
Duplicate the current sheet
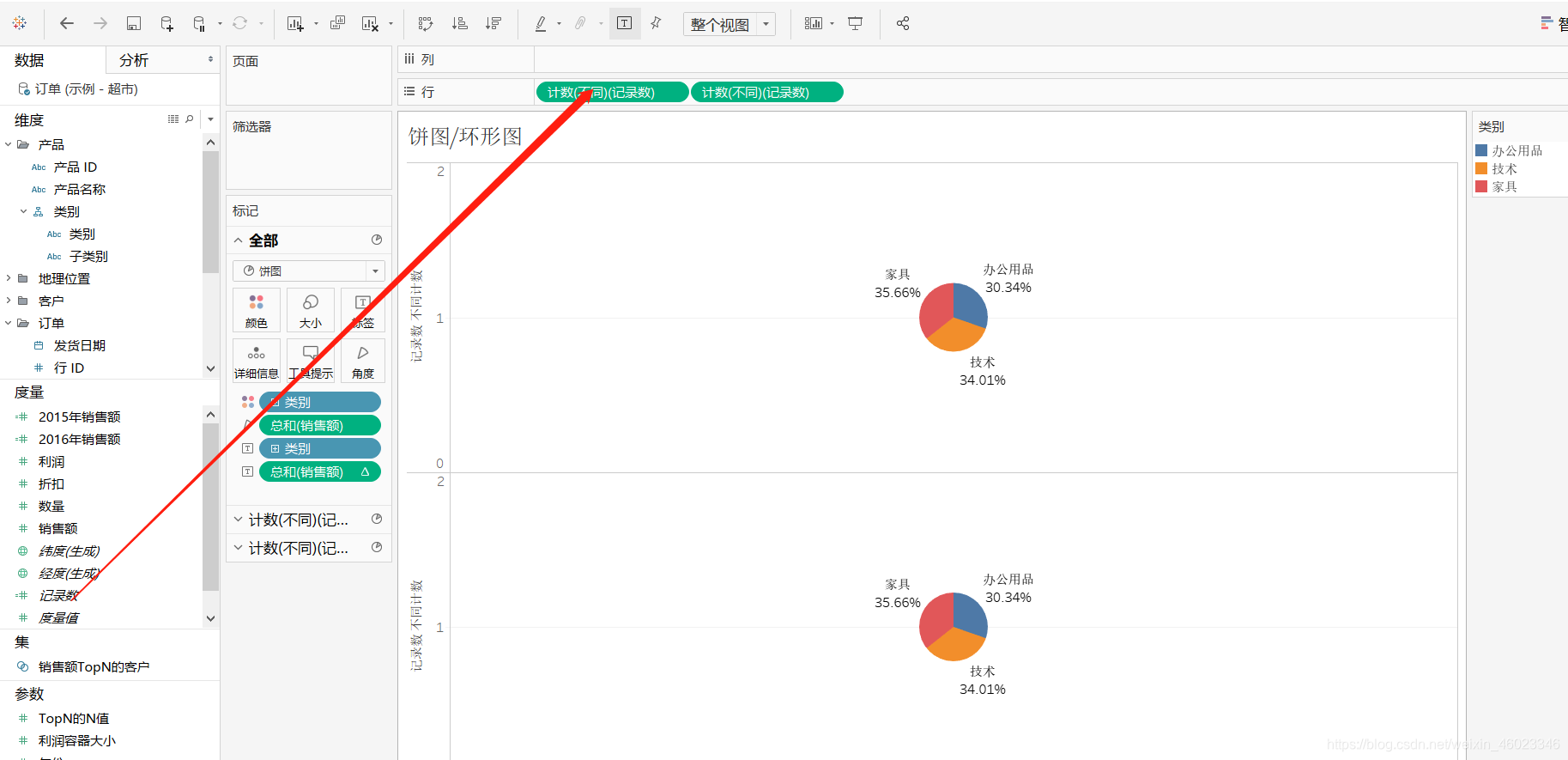tap(338, 23)
